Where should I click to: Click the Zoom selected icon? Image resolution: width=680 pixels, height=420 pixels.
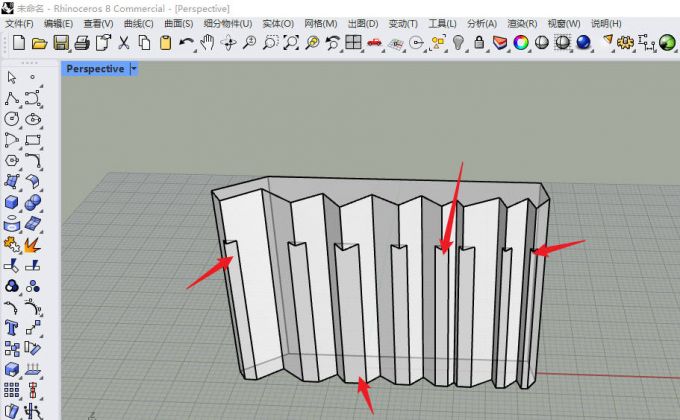tap(312, 43)
